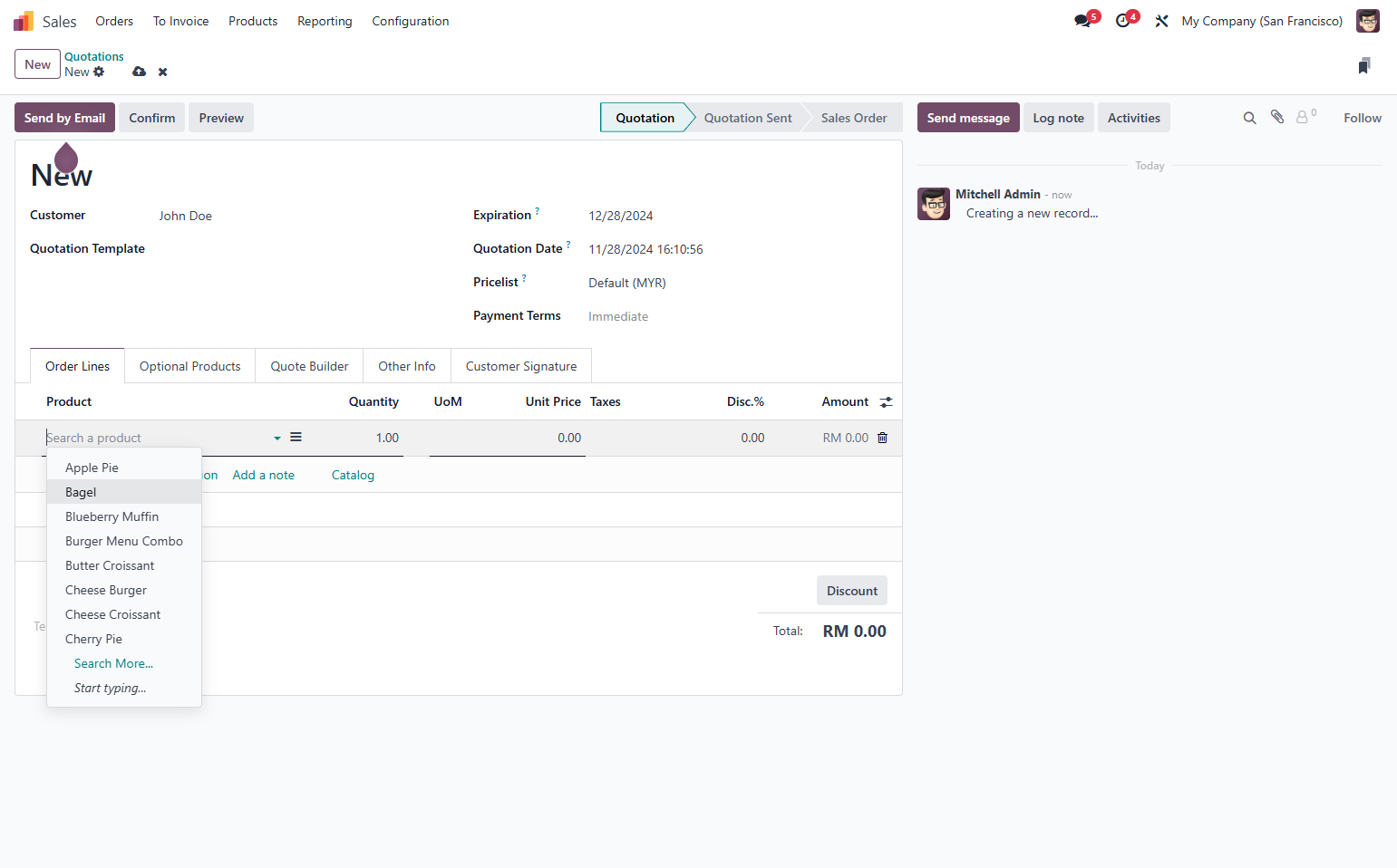Click the Search a product input field
This screenshot has height=868, width=1397.
coord(159,438)
